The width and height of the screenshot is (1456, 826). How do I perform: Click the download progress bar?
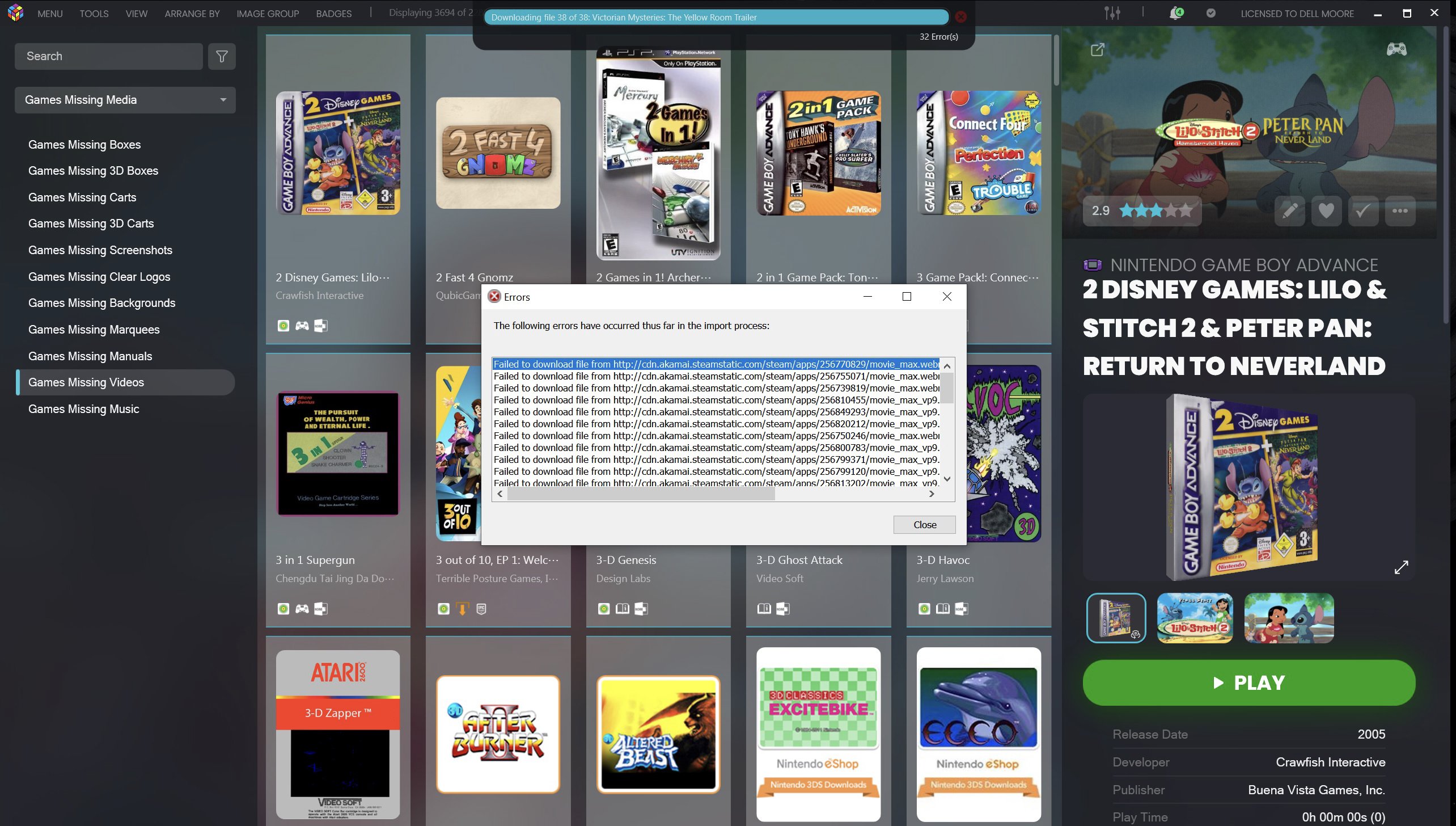click(x=716, y=18)
